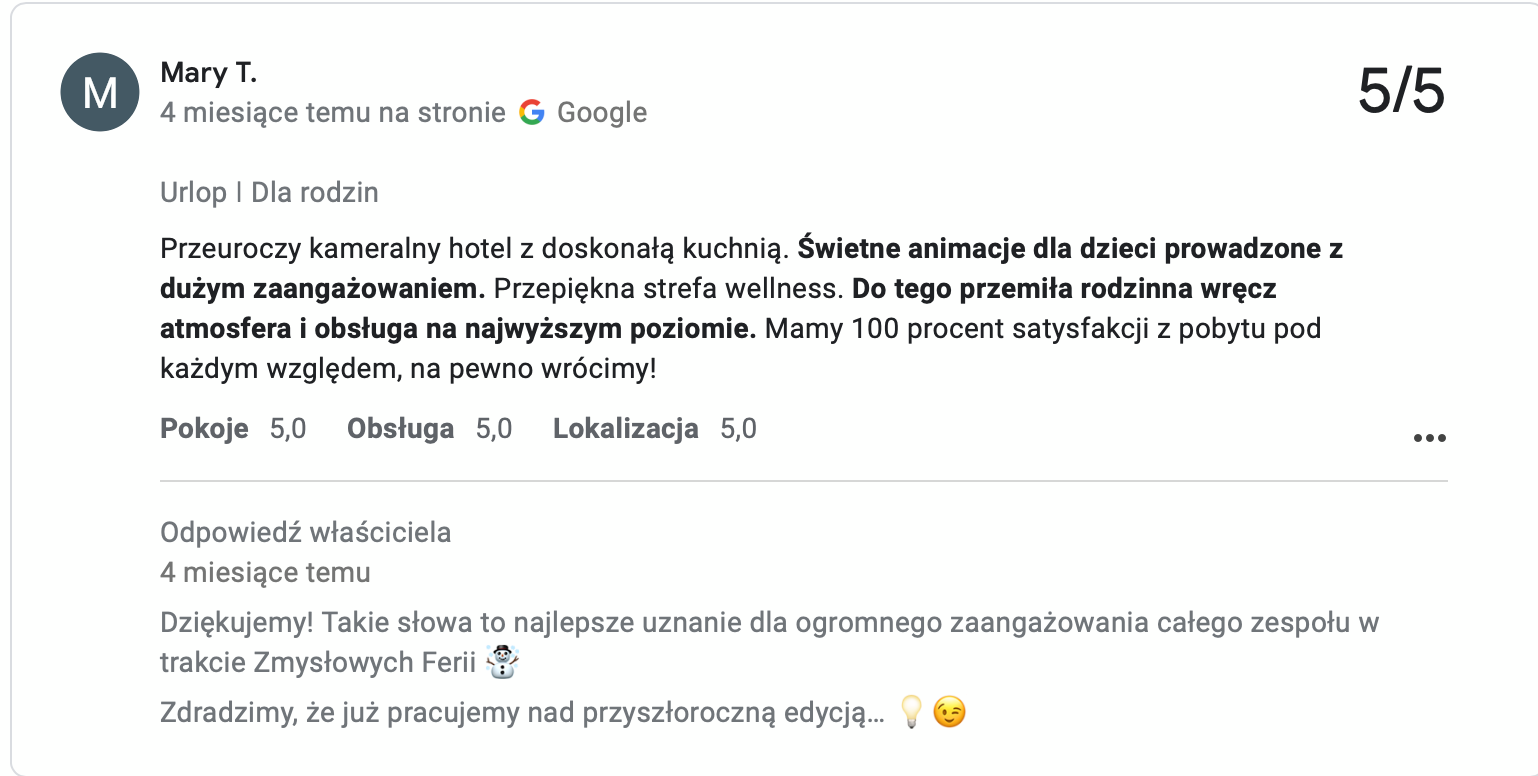The width and height of the screenshot is (1538, 776).
Task: Open the three-dot options menu for the review
Action: coord(1430,435)
